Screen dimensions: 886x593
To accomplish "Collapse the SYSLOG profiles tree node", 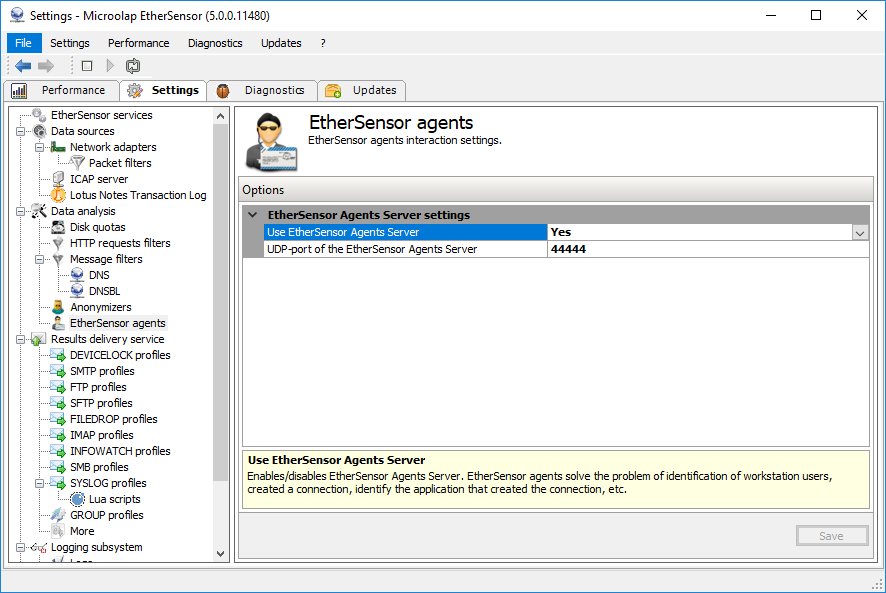I will pos(40,483).
